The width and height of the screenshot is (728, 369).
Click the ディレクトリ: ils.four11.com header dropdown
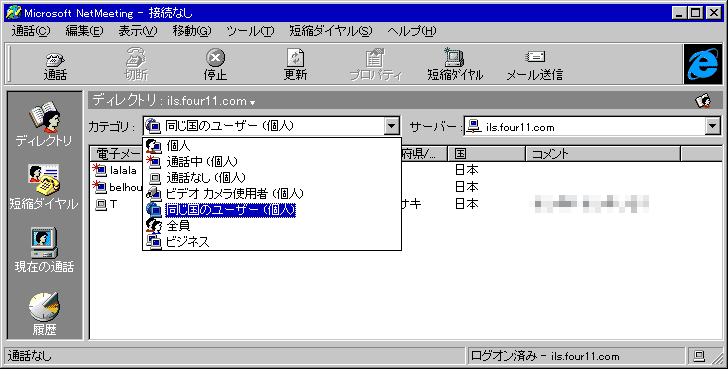click(174, 100)
